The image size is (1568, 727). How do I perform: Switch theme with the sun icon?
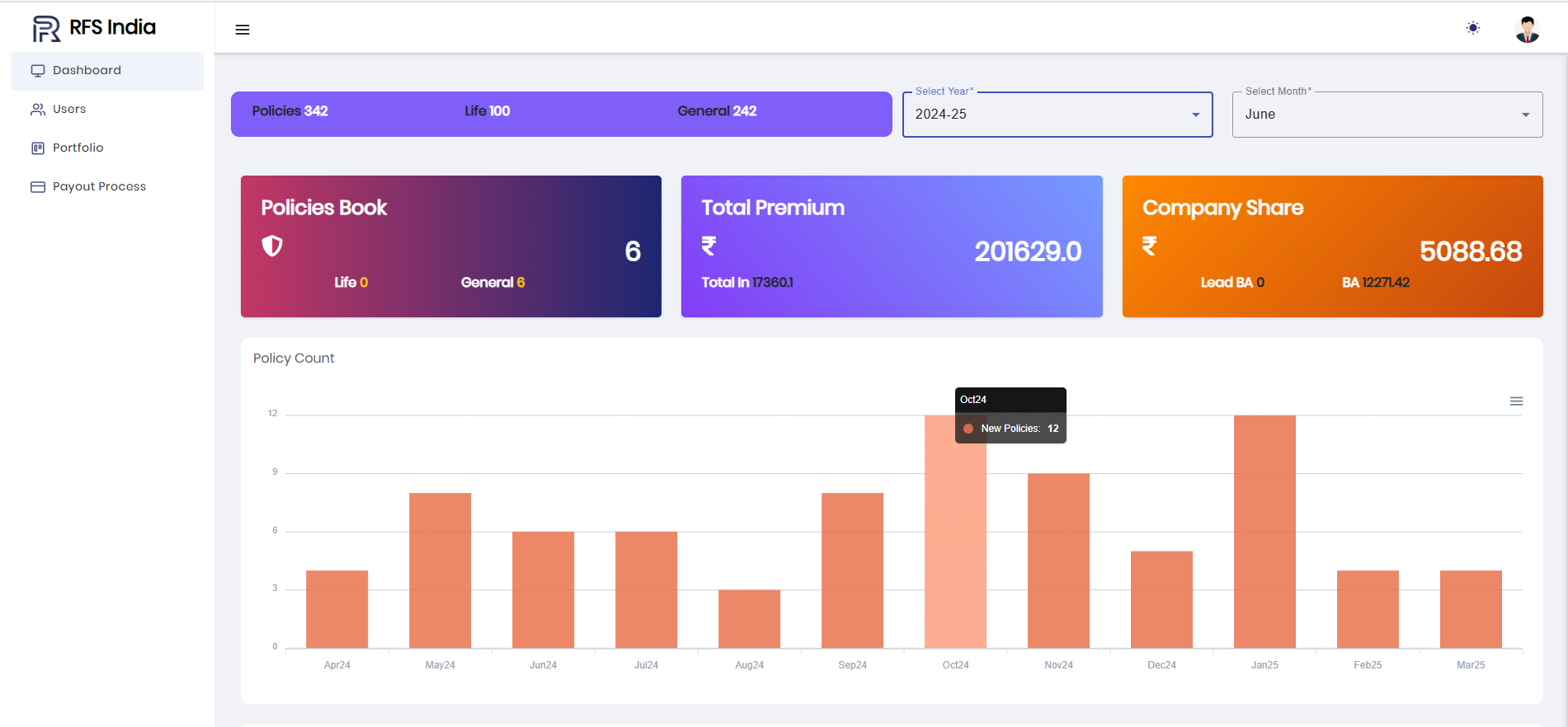coord(1473,28)
